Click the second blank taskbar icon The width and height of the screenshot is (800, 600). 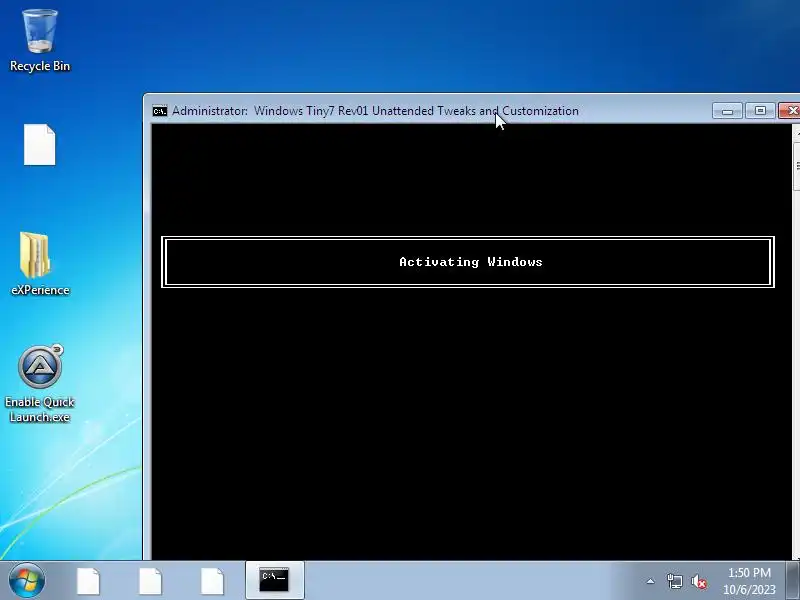[x=151, y=581]
